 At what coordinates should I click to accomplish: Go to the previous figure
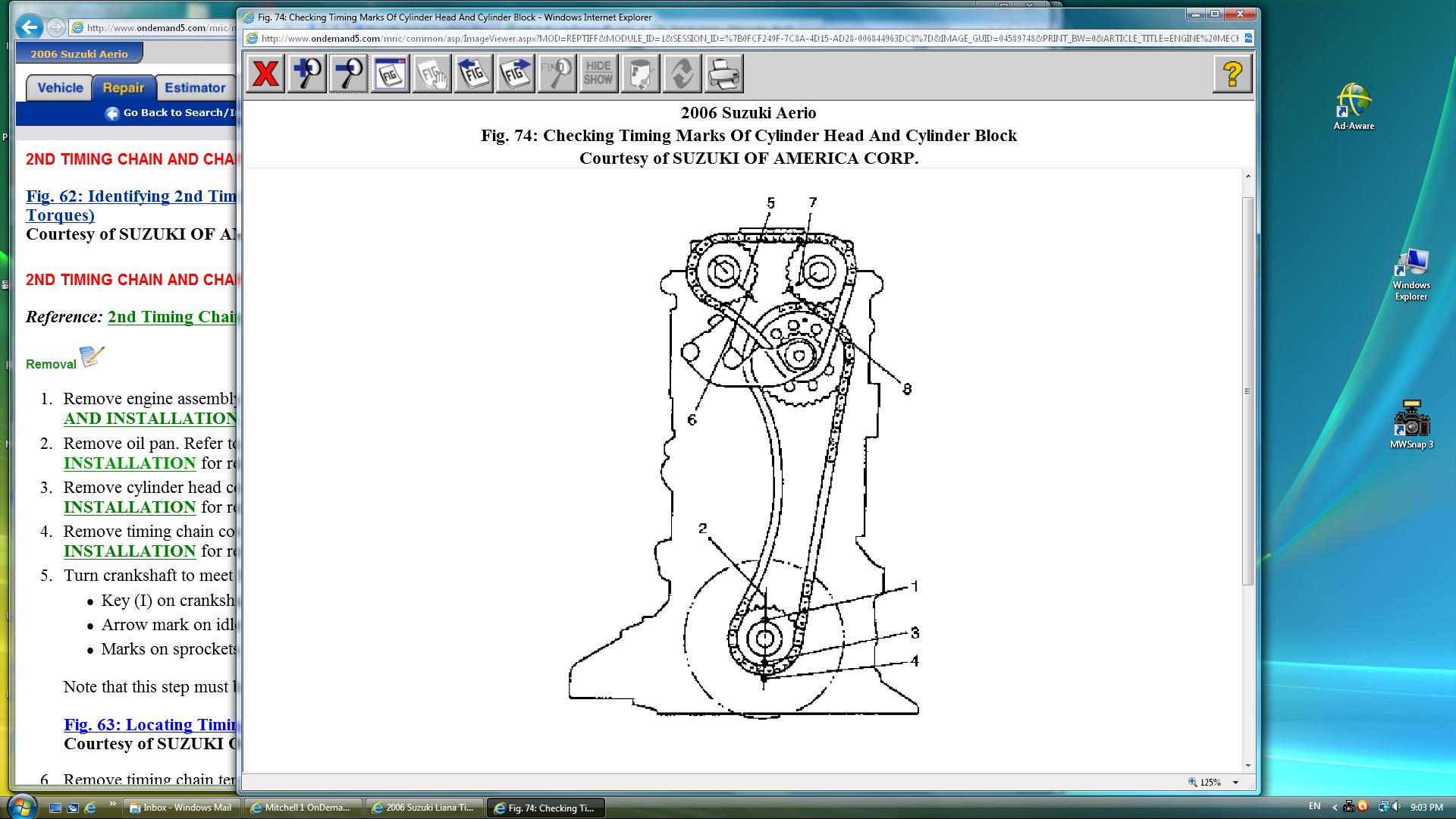click(474, 74)
